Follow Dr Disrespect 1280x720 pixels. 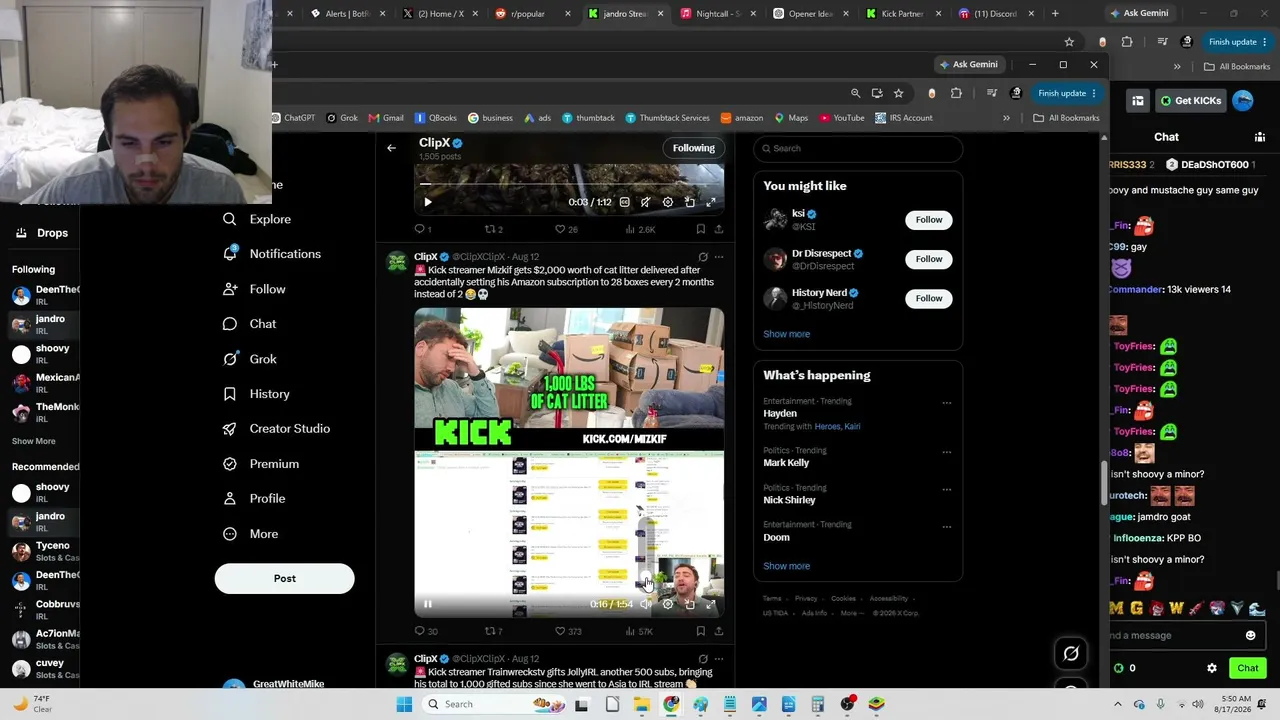[929, 259]
